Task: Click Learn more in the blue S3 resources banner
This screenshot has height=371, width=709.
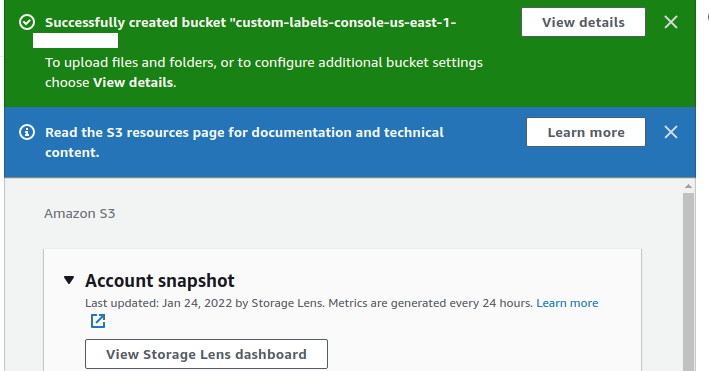Action: [586, 132]
